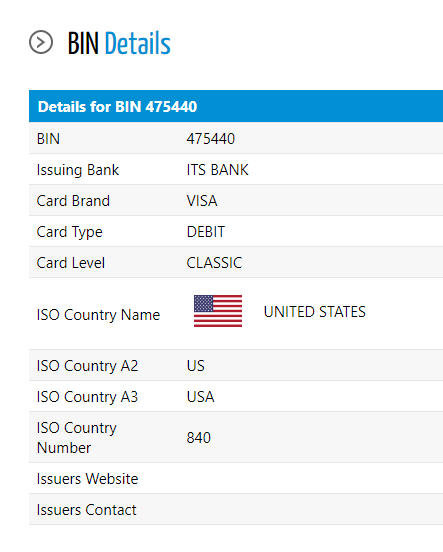This screenshot has height=552, width=443.
Task: Select the issuing bank value ITS BANK
Action: (x=217, y=170)
